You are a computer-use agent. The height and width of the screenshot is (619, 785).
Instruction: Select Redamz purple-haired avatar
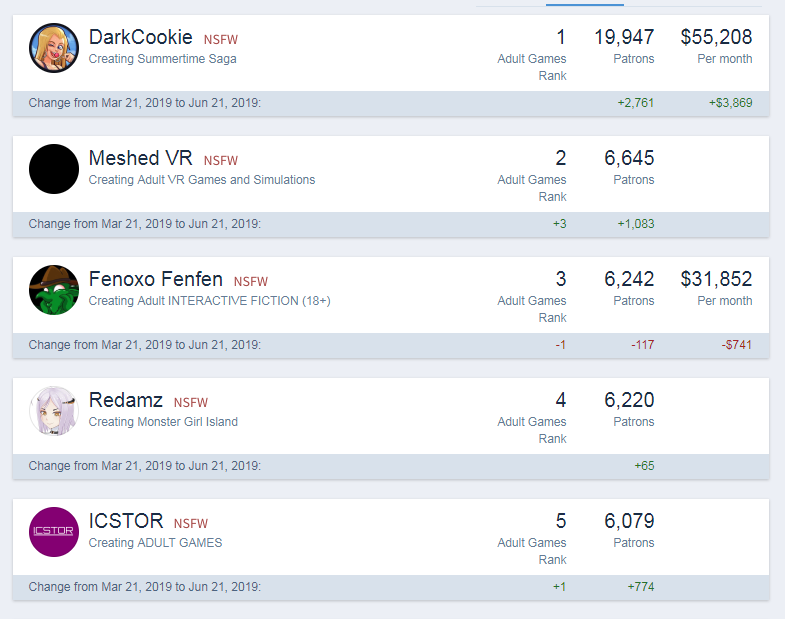tap(54, 411)
